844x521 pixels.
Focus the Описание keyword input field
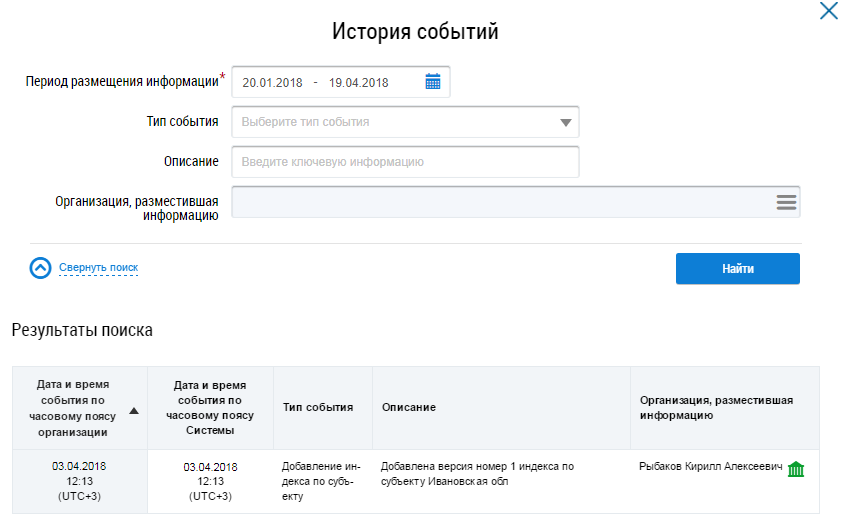click(405, 162)
